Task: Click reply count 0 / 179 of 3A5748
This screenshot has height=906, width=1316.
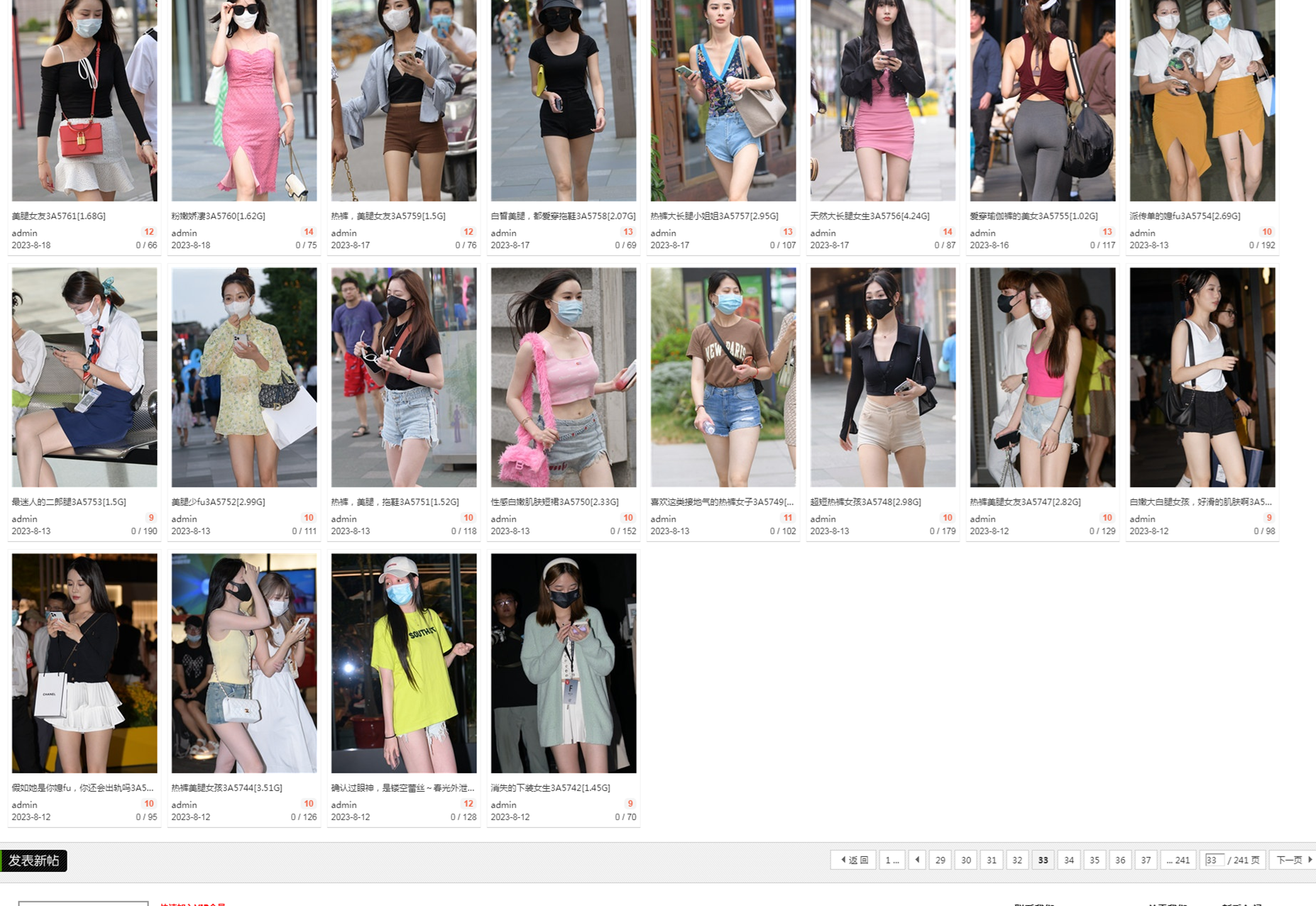Action: [943, 531]
